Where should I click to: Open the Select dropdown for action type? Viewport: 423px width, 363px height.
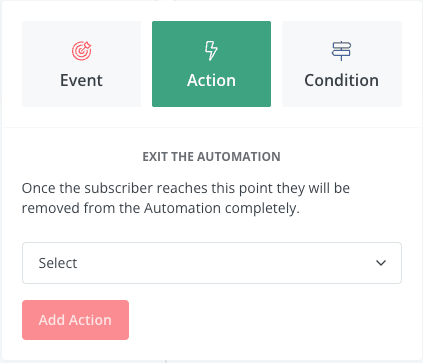[212, 263]
